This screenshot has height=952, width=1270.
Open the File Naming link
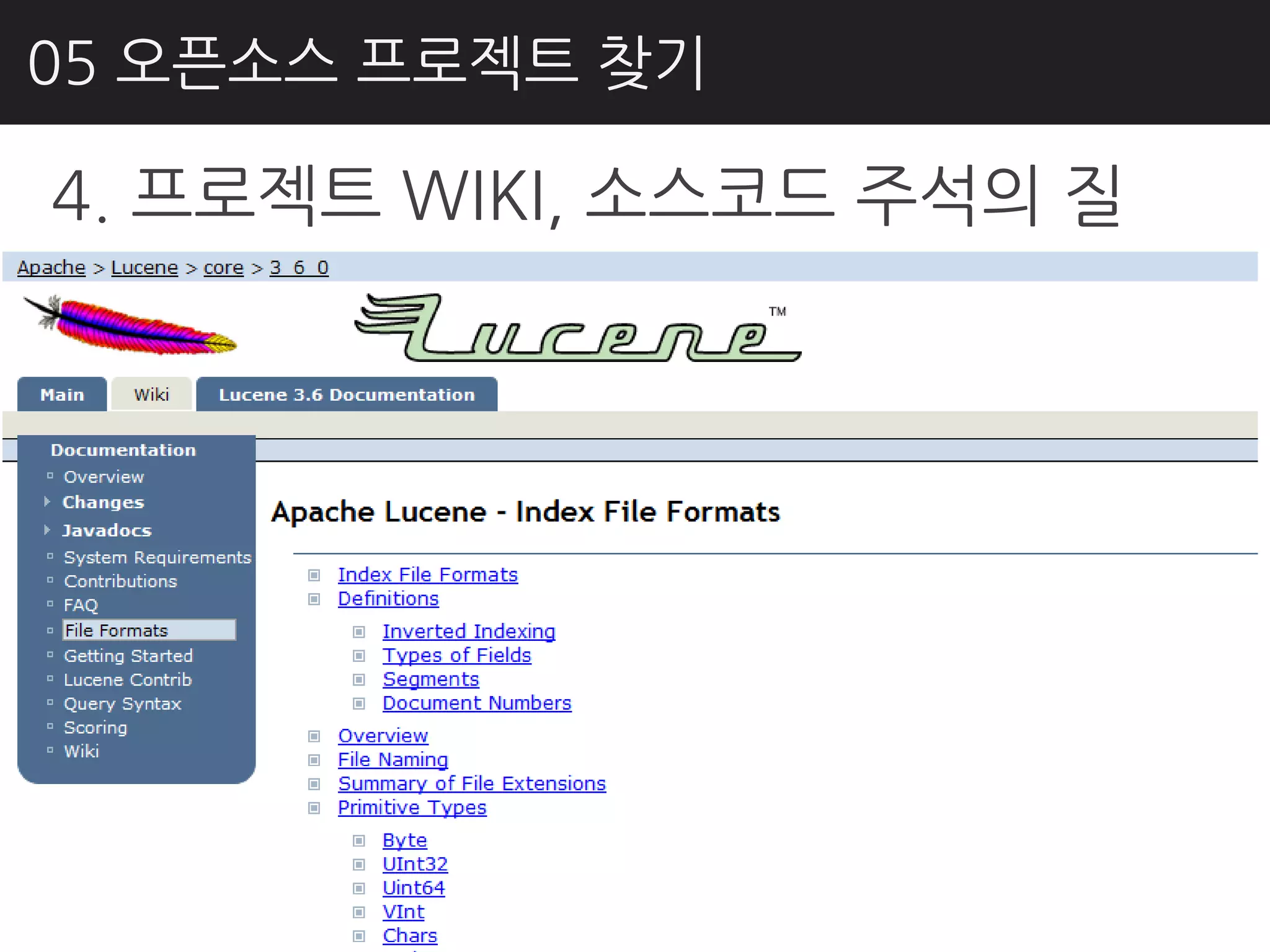tap(393, 760)
